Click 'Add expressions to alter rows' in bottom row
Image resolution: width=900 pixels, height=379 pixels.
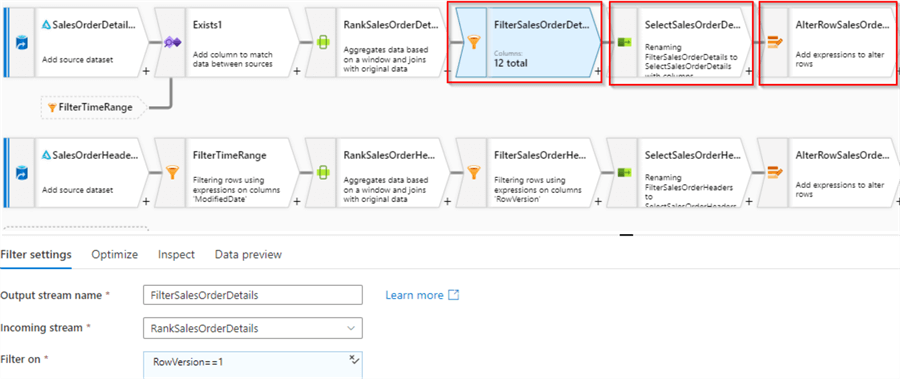click(839, 190)
